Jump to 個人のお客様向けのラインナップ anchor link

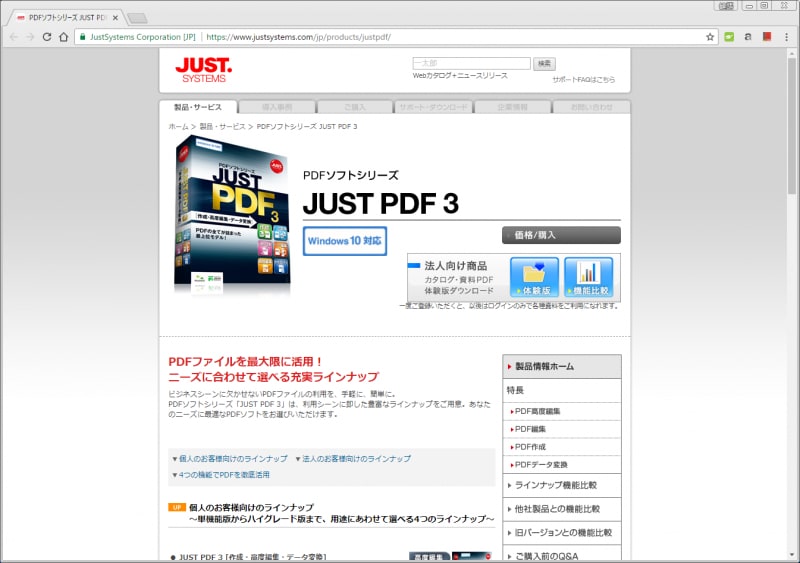(x=233, y=459)
